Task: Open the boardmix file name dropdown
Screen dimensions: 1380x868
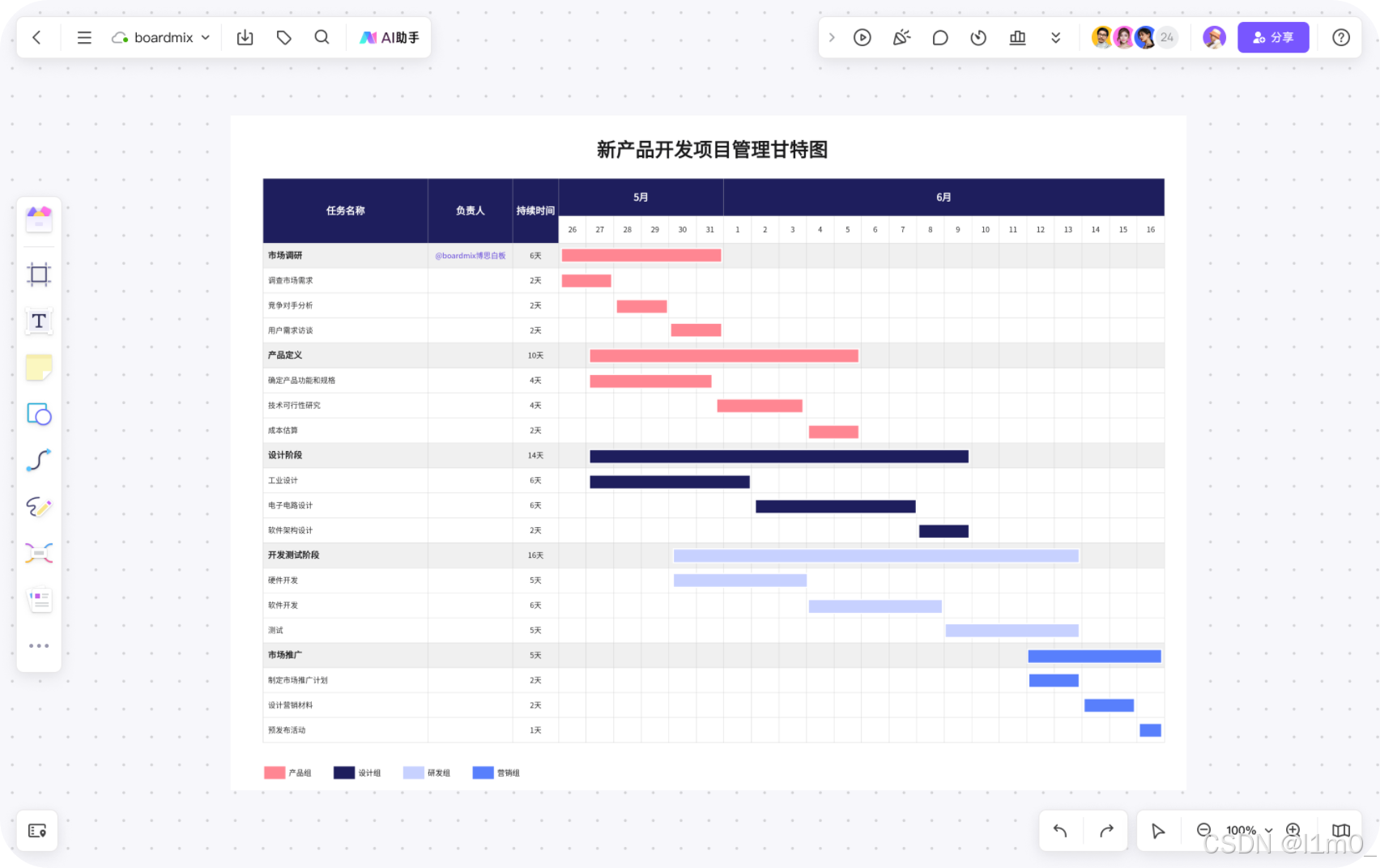Action: 161,37
